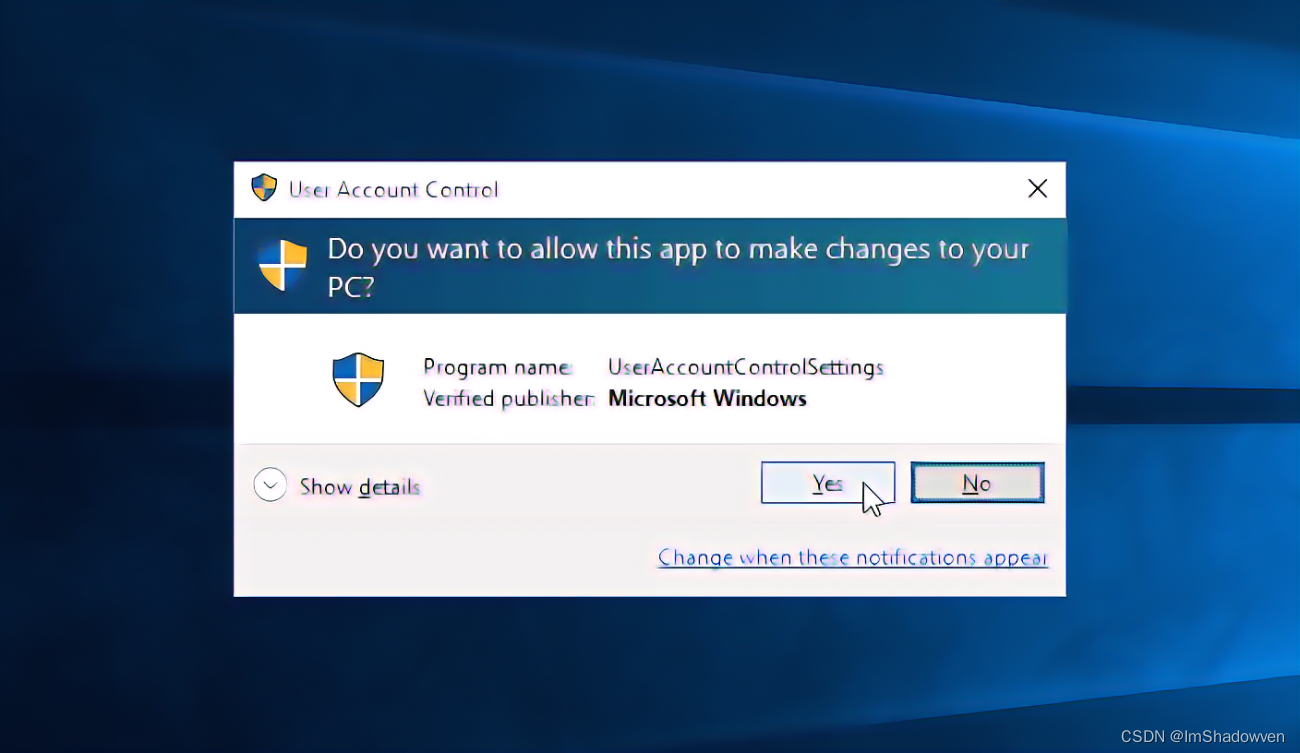Deny the request by clicking No
This screenshot has height=753, width=1300.
pyautogui.click(x=977, y=482)
